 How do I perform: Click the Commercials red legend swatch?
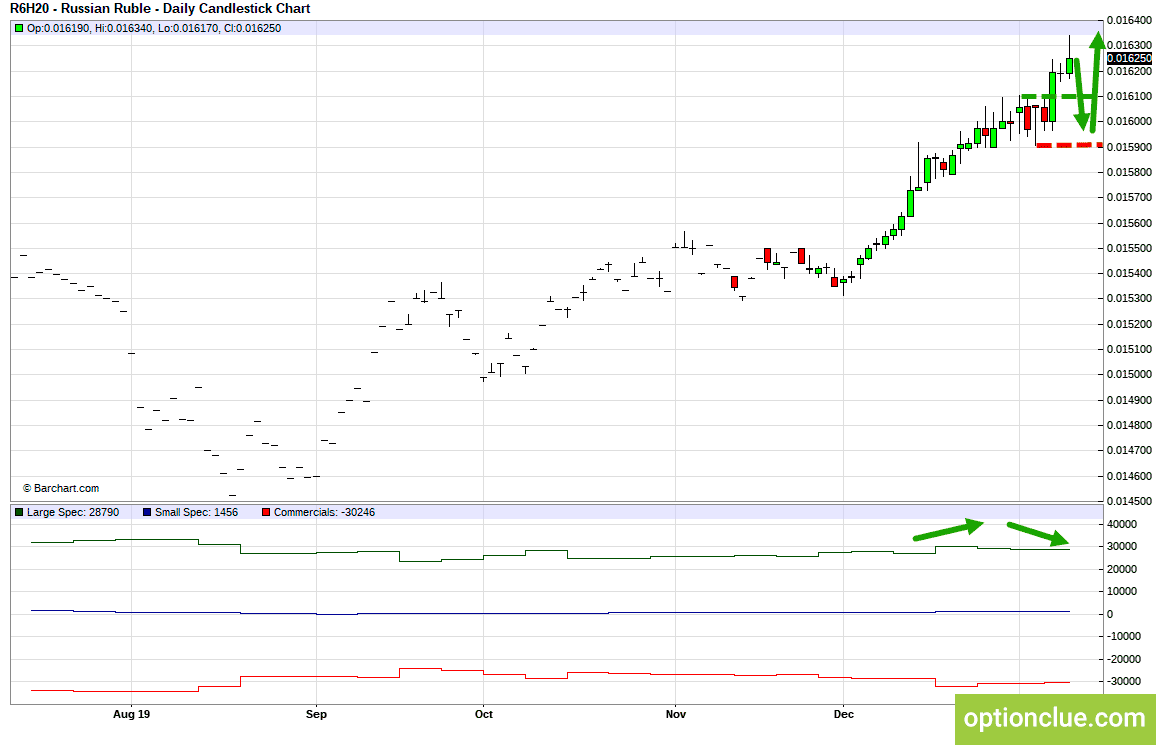266,512
